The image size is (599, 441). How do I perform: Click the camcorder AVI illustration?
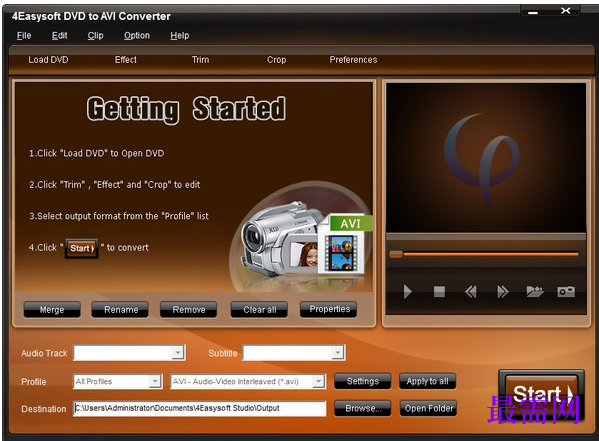point(302,237)
